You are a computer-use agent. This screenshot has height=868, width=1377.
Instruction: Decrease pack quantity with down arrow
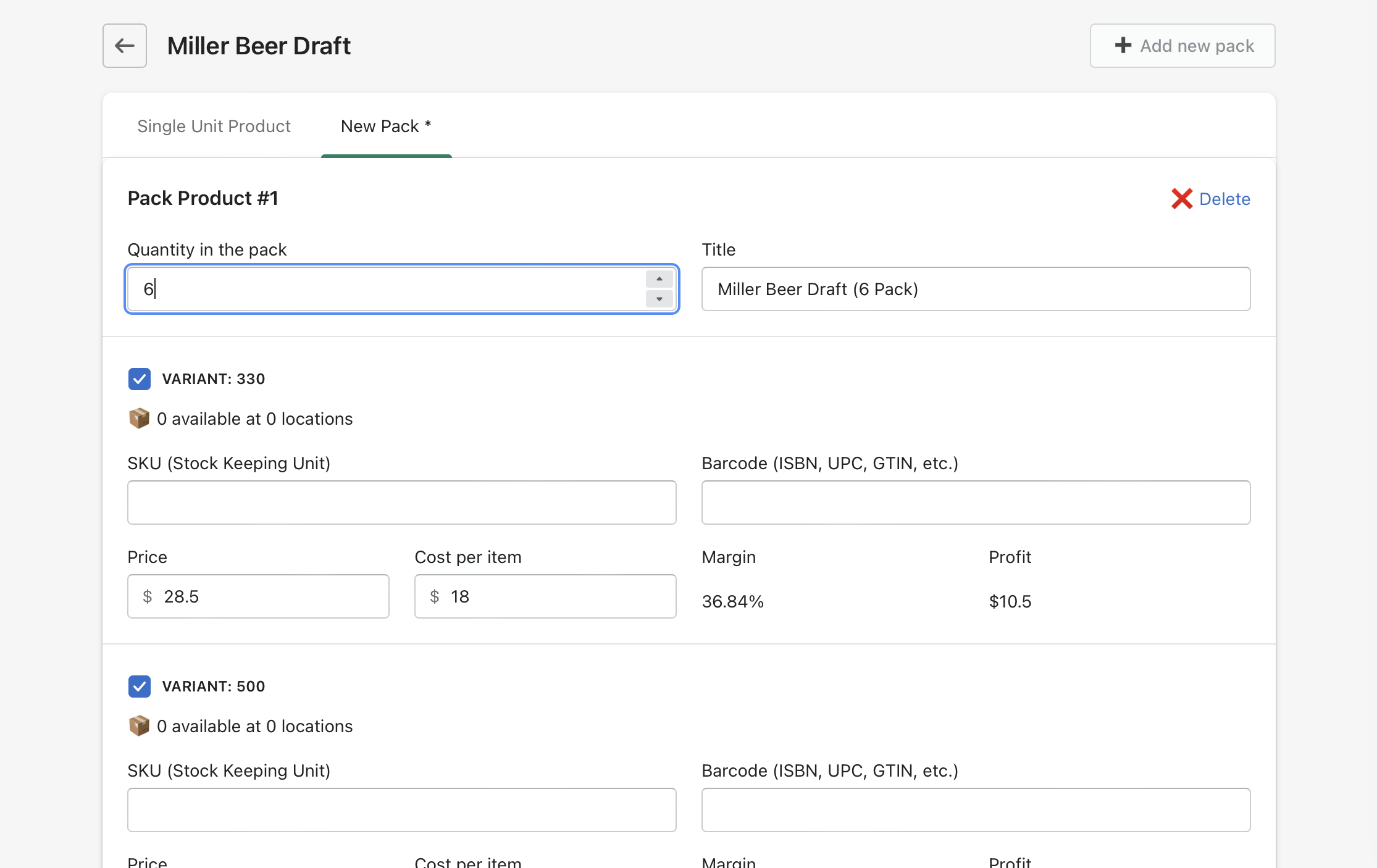659,299
